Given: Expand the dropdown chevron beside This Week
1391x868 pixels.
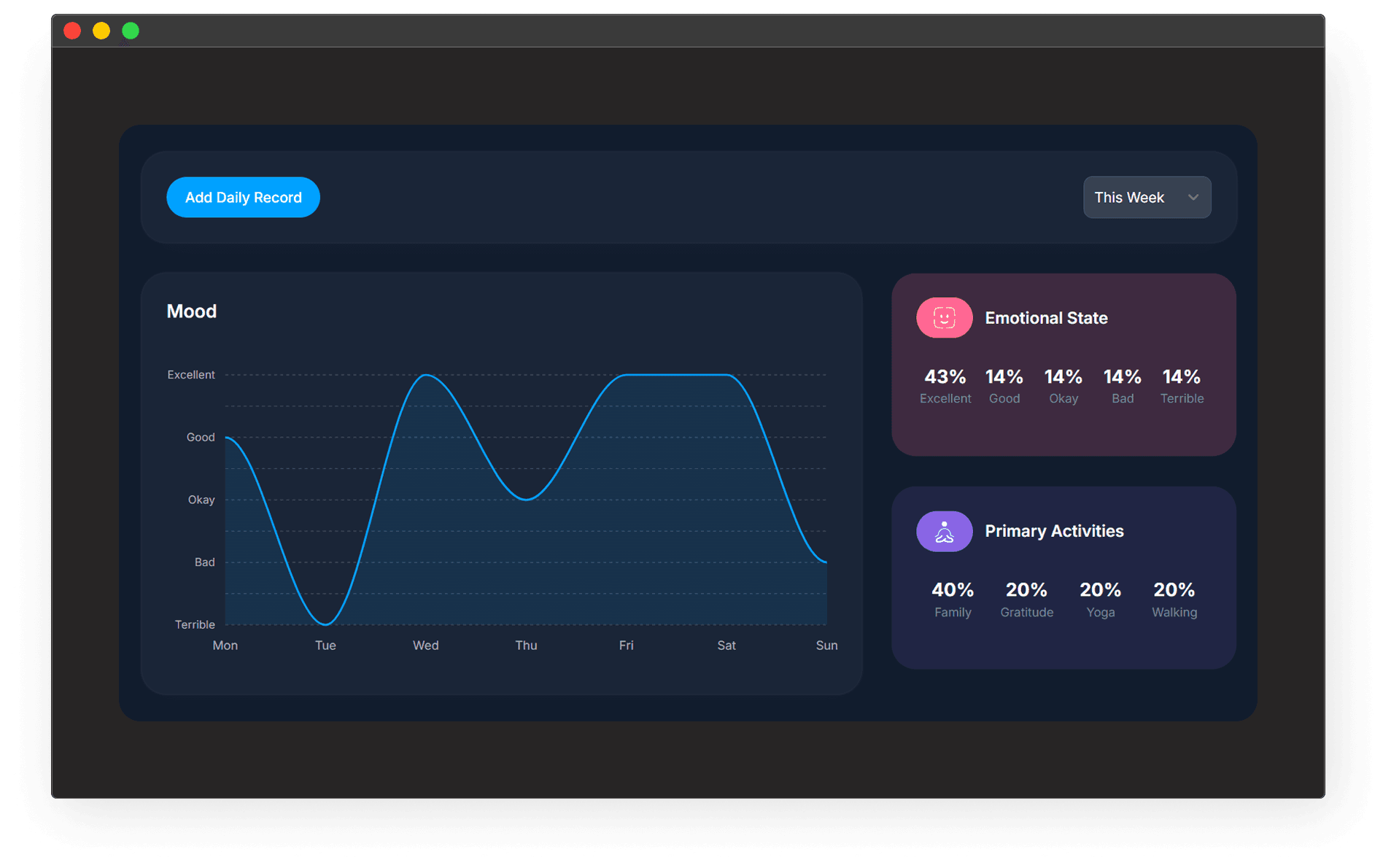Looking at the screenshot, I should [1193, 198].
